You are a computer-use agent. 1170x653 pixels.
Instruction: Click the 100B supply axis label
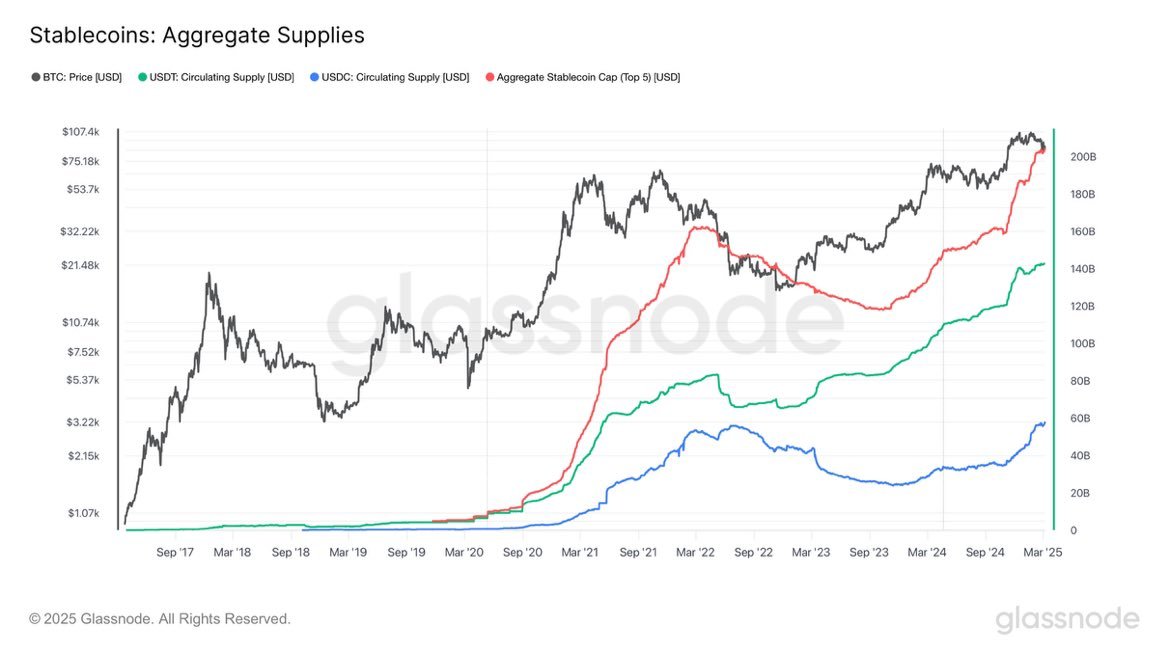(1084, 344)
